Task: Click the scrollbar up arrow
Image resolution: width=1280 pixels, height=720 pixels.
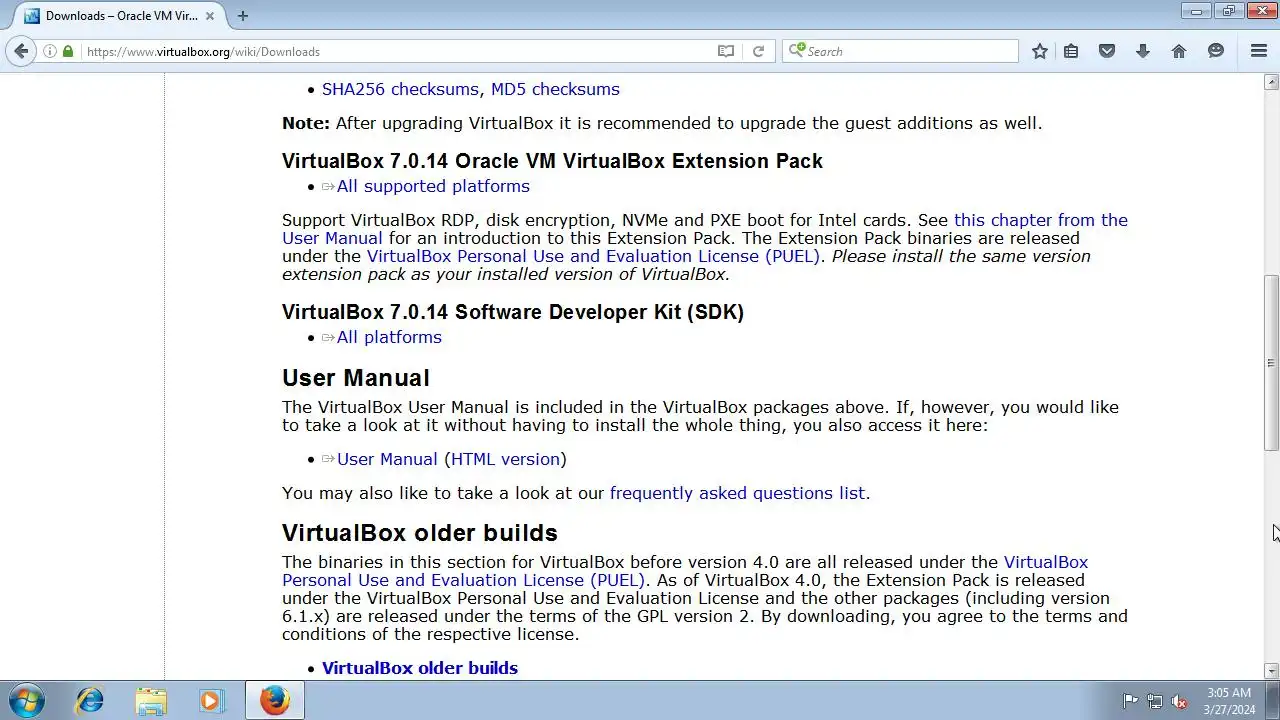Action: point(1272,81)
